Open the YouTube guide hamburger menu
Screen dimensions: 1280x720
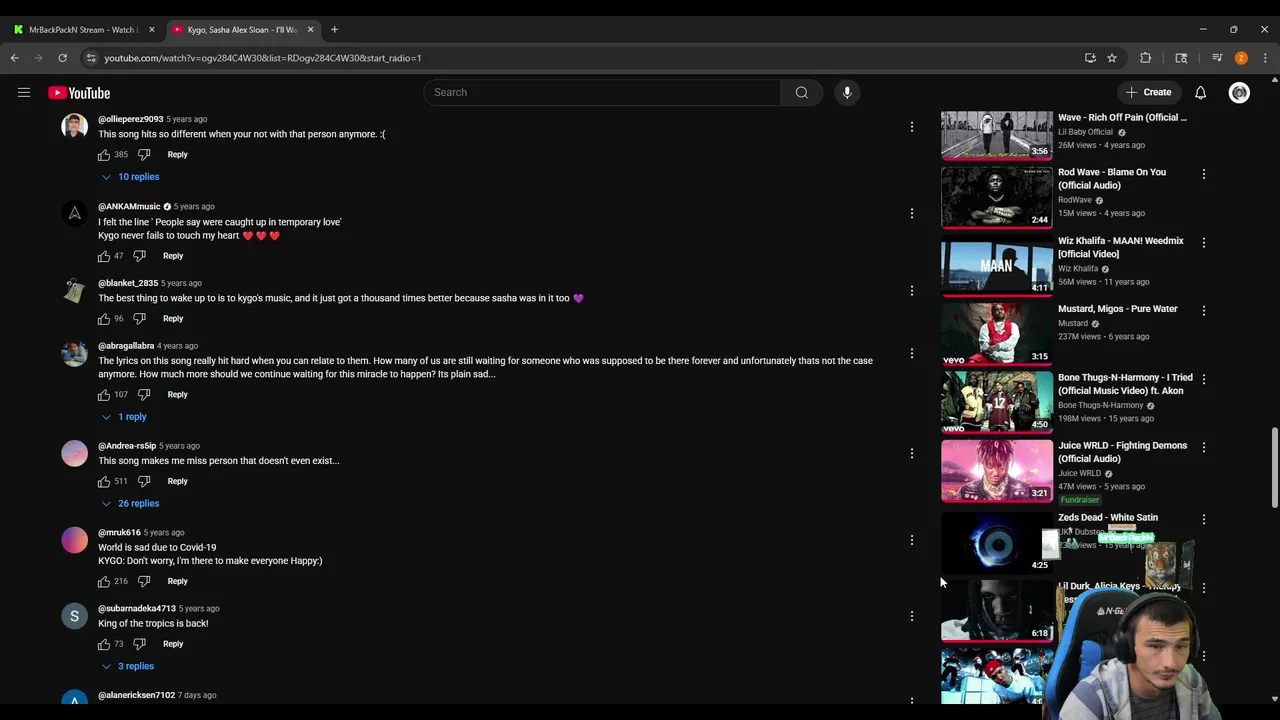click(x=24, y=93)
